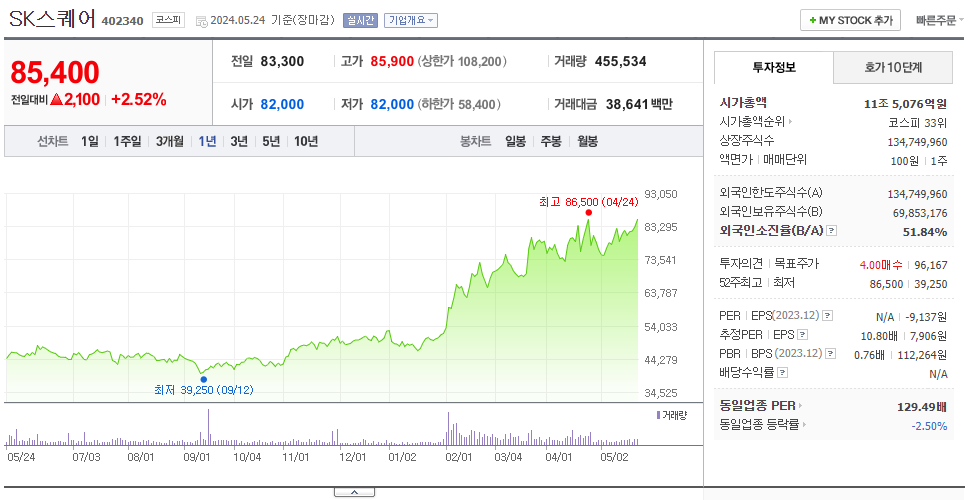Screen dimensions: 968x500
Task: Click 외국인소진율 value 51.84%
Action: (926, 231)
